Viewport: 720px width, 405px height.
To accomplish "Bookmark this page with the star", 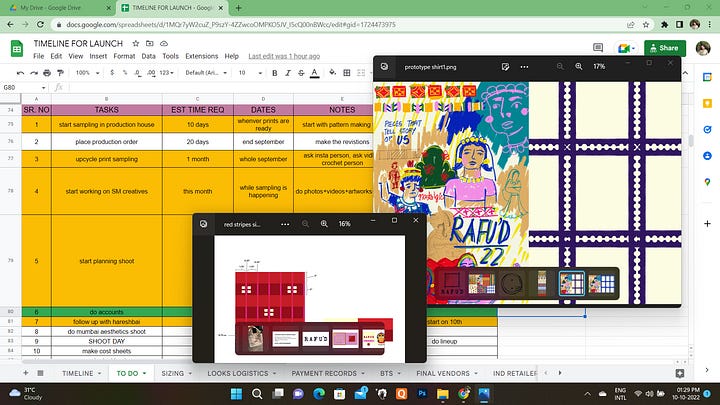I will 646,24.
